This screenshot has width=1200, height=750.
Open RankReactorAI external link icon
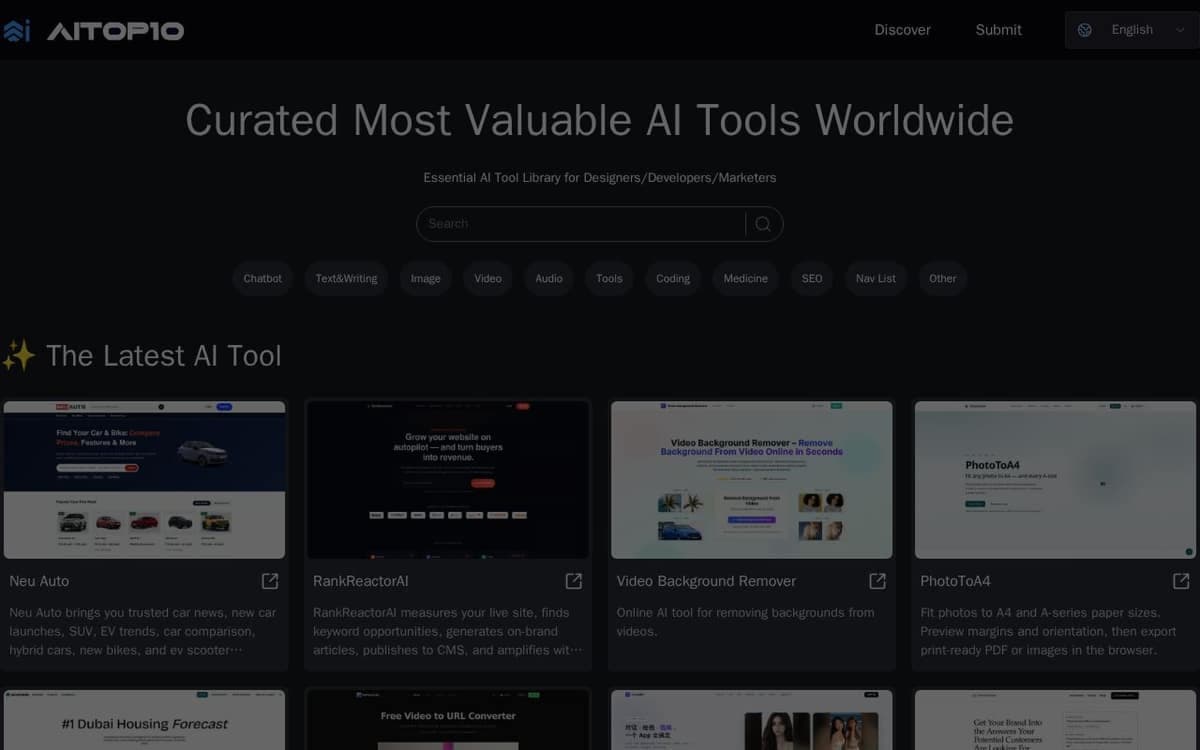click(574, 581)
